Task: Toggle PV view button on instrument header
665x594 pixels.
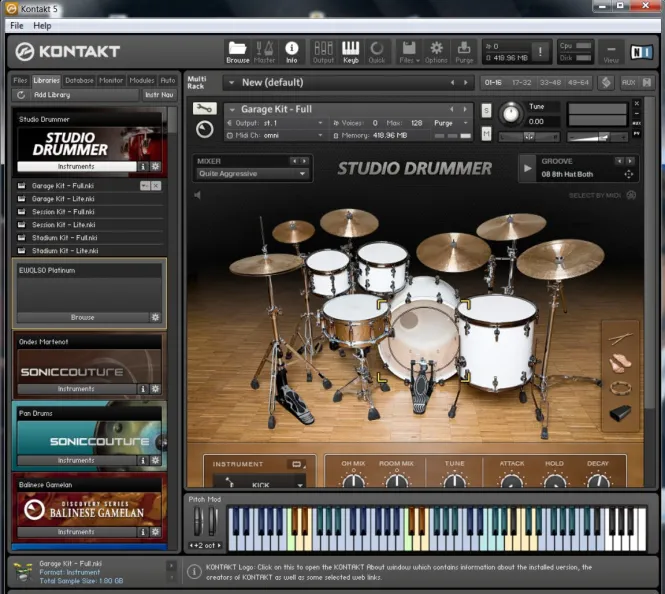Action: pos(637,133)
